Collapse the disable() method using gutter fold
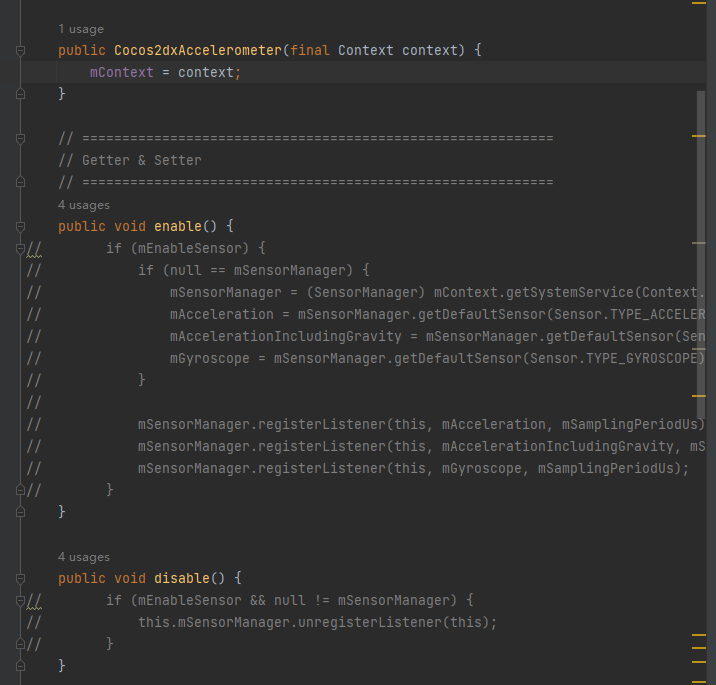Screen dimensions: 716x685 click(19, 578)
